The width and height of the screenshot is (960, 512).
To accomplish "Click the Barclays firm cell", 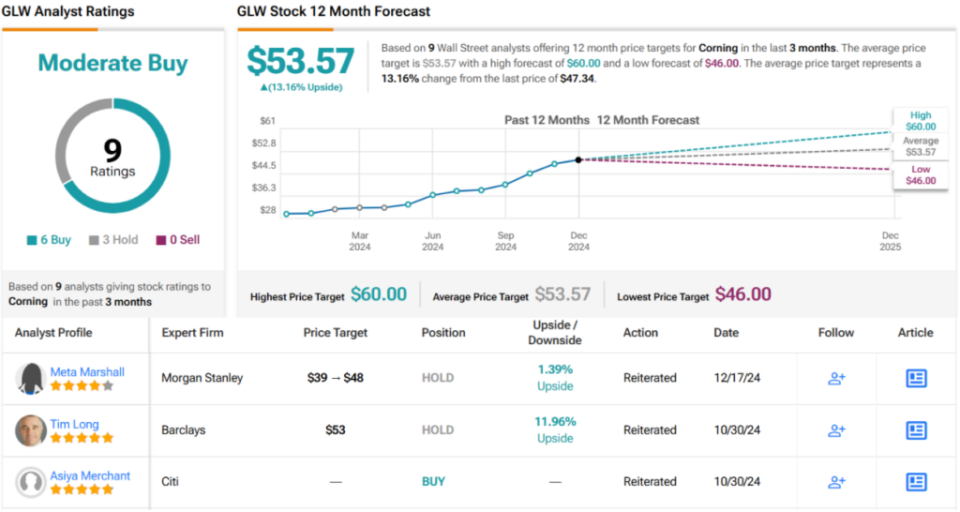I will pos(183,430).
